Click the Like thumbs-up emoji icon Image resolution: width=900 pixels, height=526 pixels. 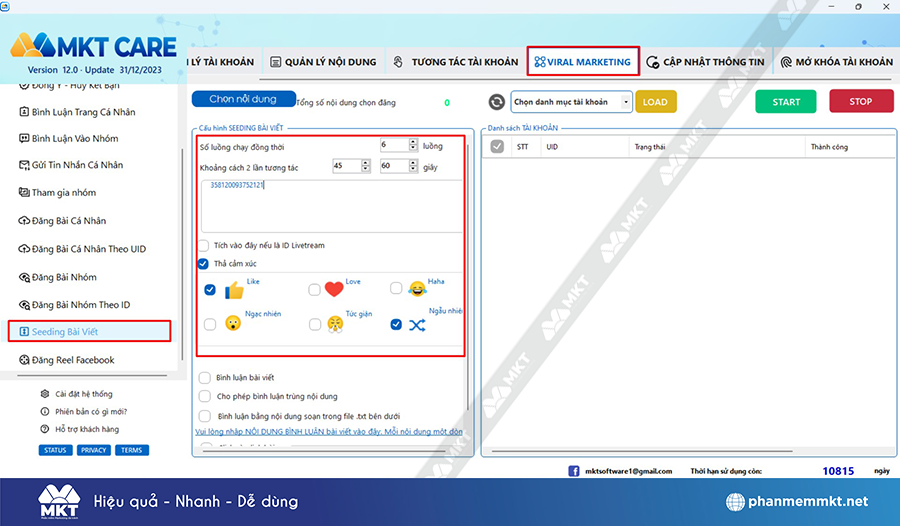click(x=234, y=291)
